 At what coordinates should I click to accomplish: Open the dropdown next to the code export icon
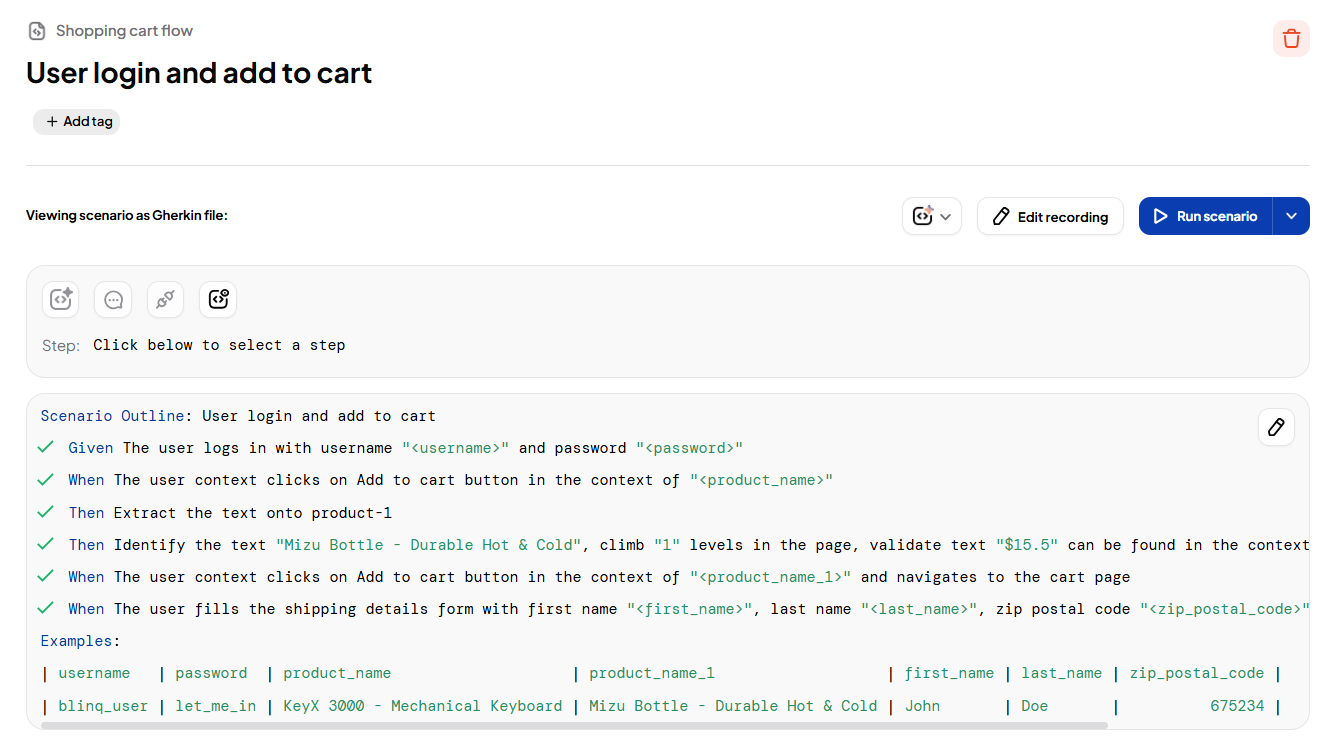click(945, 216)
